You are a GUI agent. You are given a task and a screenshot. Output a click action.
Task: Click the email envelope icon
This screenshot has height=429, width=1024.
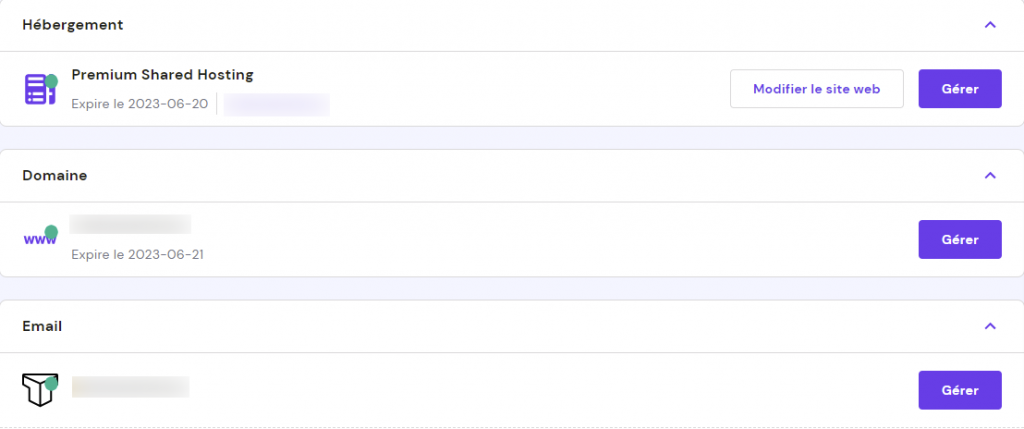[37, 391]
